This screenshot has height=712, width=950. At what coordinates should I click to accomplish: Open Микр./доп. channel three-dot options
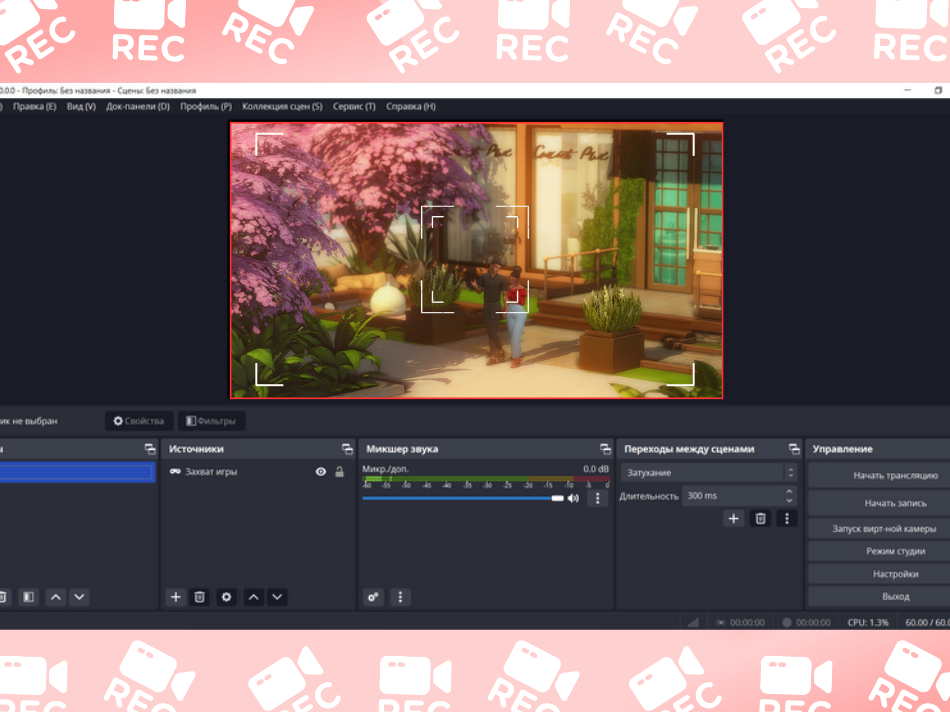597,498
